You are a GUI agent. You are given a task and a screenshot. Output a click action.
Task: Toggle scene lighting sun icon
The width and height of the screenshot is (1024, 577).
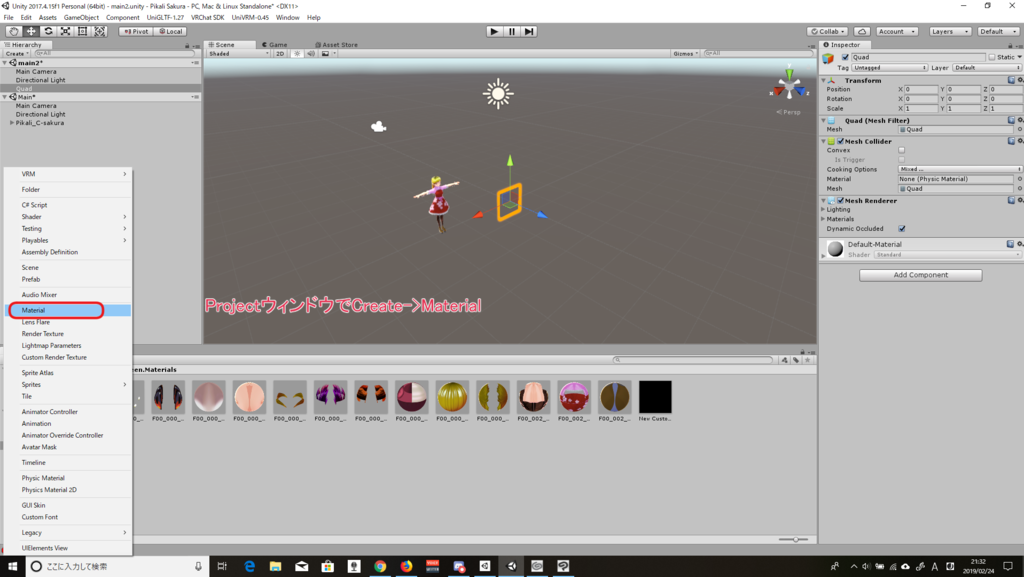[x=297, y=54]
